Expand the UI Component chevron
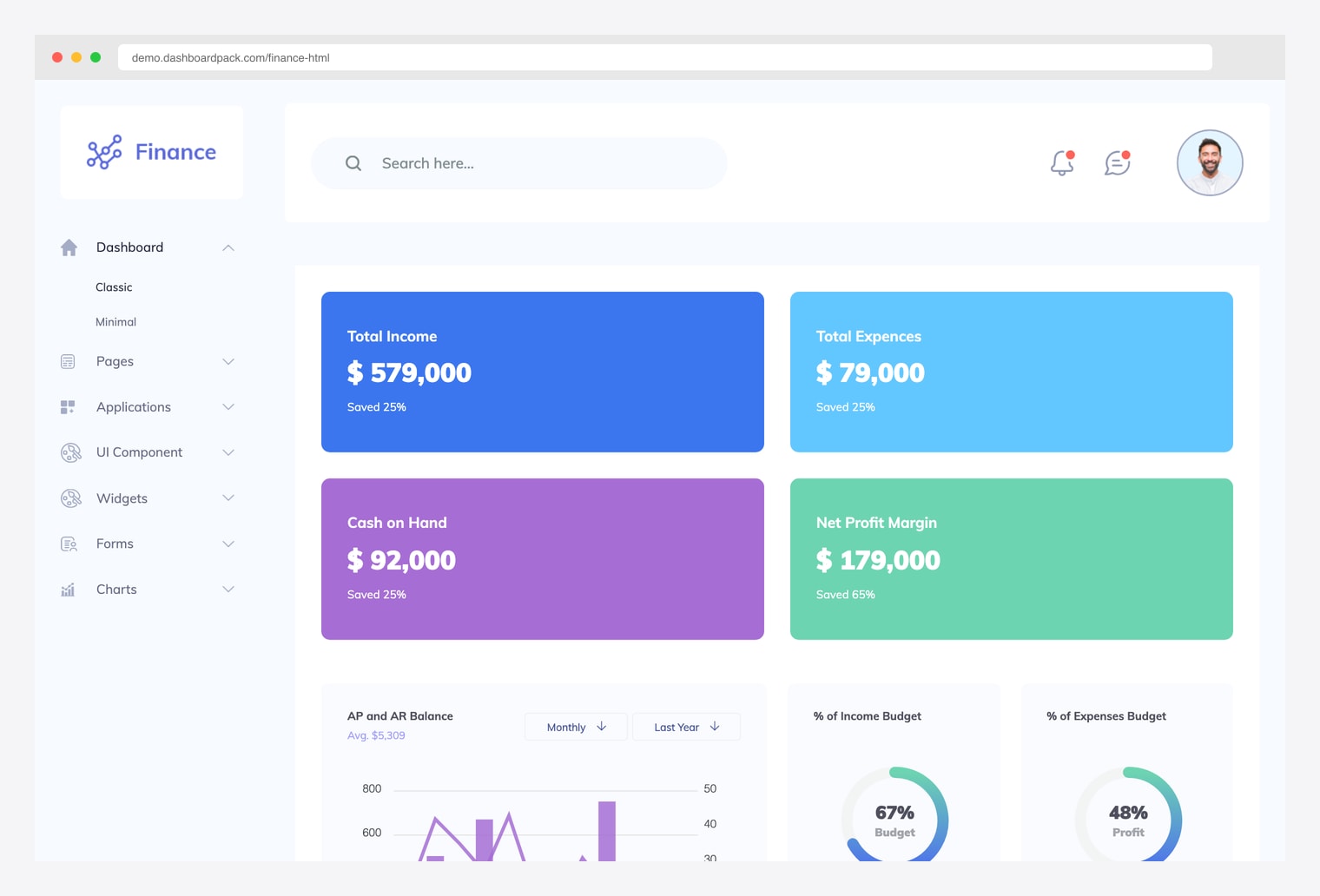Image resolution: width=1320 pixels, height=896 pixels. (x=228, y=452)
